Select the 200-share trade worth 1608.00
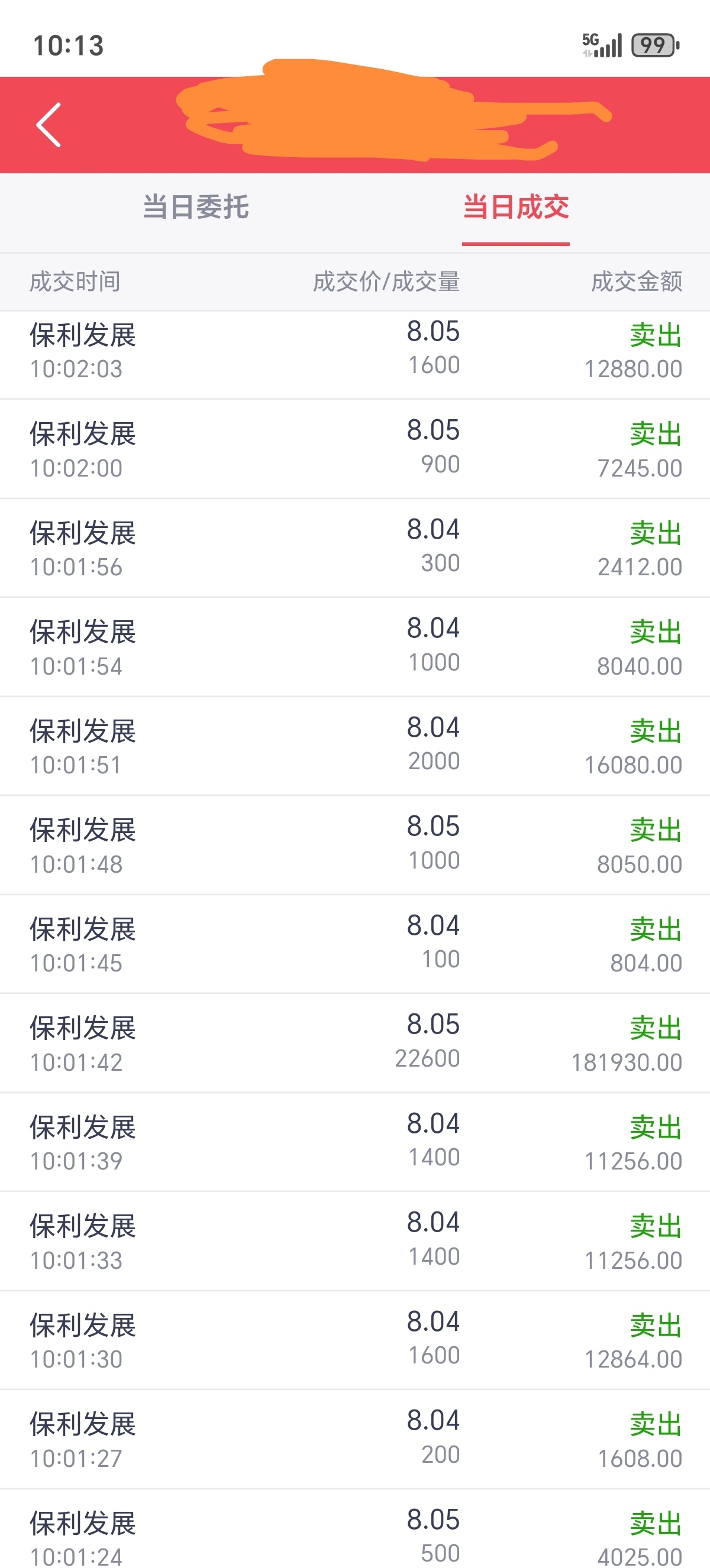The height and width of the screenshot is (1568, 710). point(355,1440)
